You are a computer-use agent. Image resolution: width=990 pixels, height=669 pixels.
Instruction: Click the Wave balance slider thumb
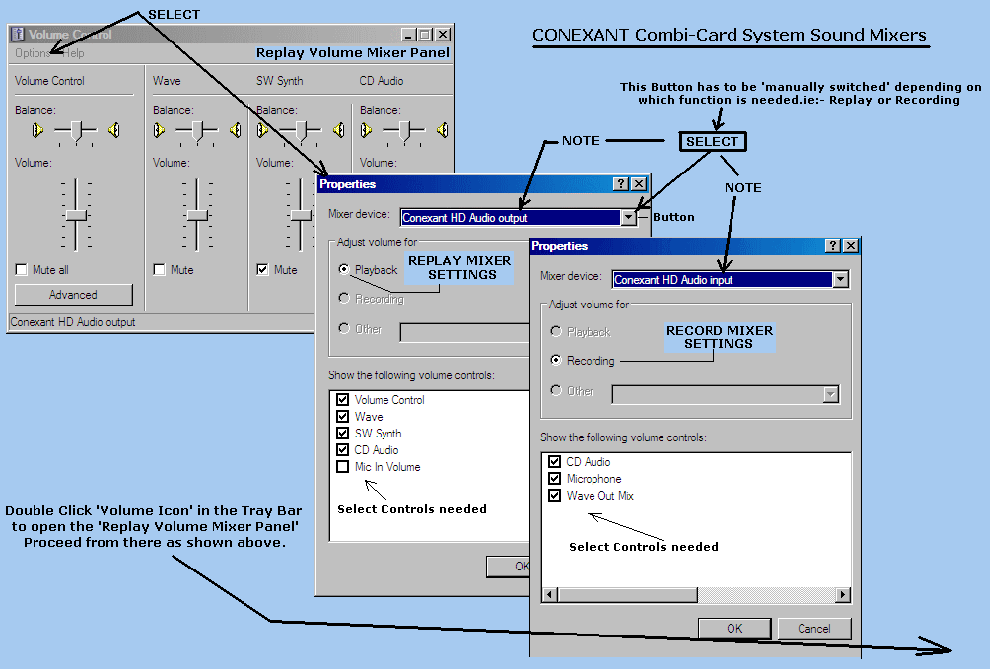pos(198,131)
